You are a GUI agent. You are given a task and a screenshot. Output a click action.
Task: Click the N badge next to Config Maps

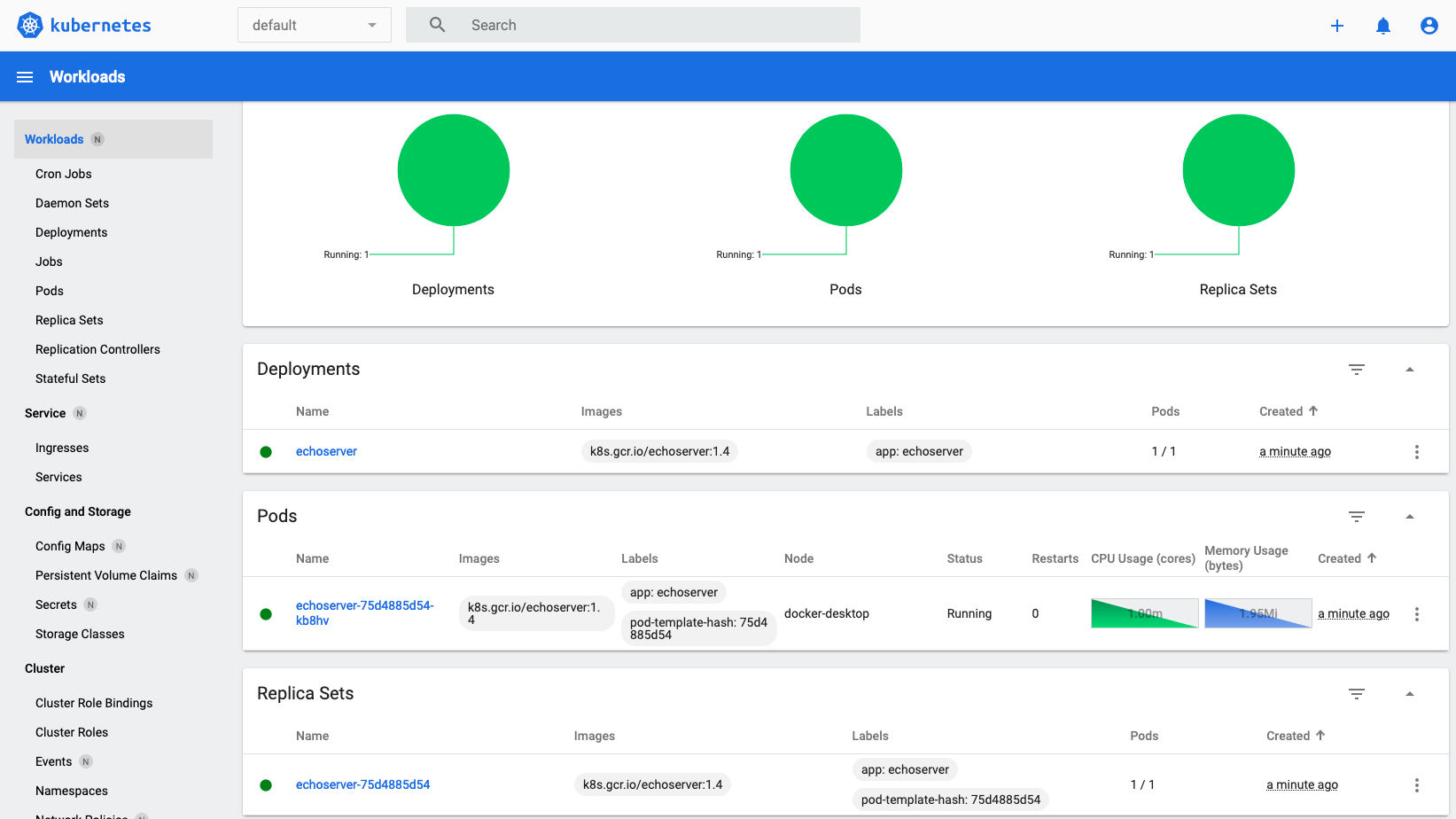(x=120, y=546)
